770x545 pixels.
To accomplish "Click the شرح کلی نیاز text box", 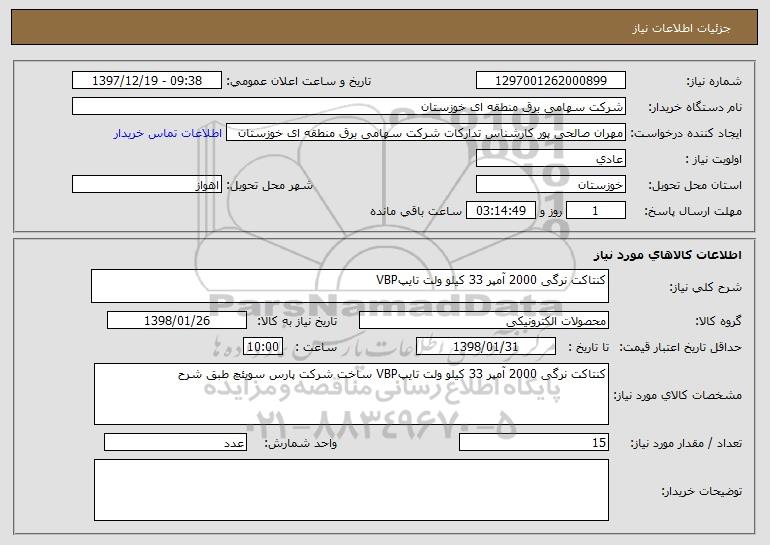I will point(350,285).
